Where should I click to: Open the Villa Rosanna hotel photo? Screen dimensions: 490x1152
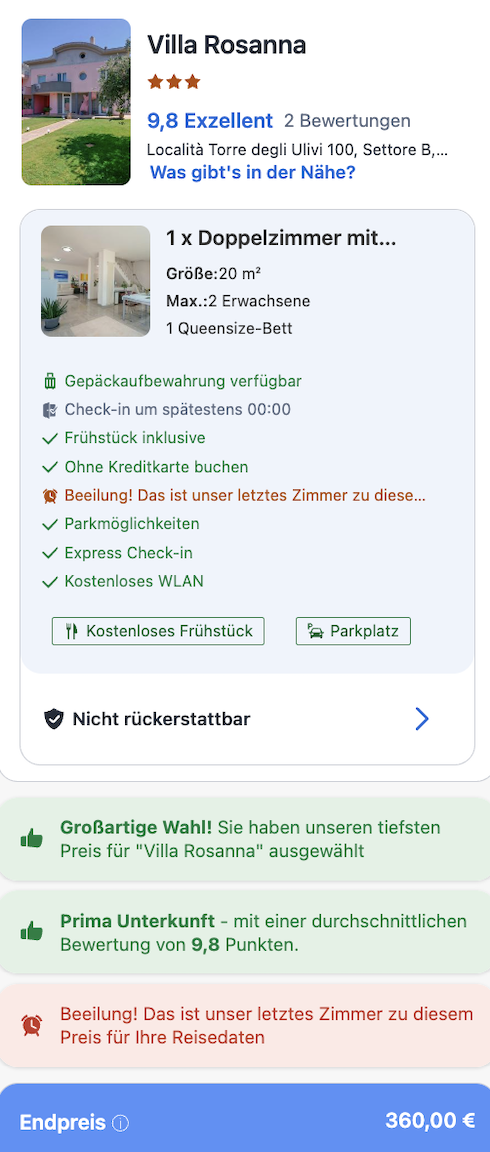pyautogui.click(x=76, y=102)
